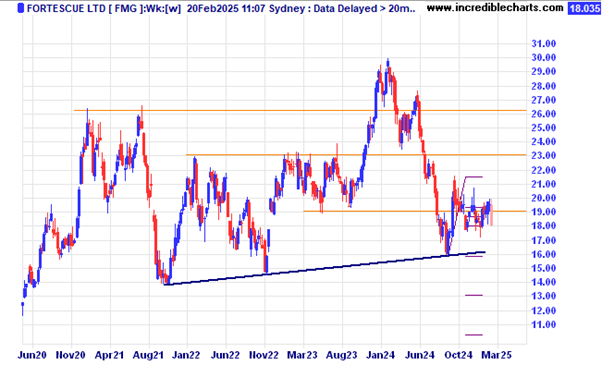The height and width of the screenshot is (365, 602).
Task: Select the 13.00 price axis label
Action: (x=544, y=296)
